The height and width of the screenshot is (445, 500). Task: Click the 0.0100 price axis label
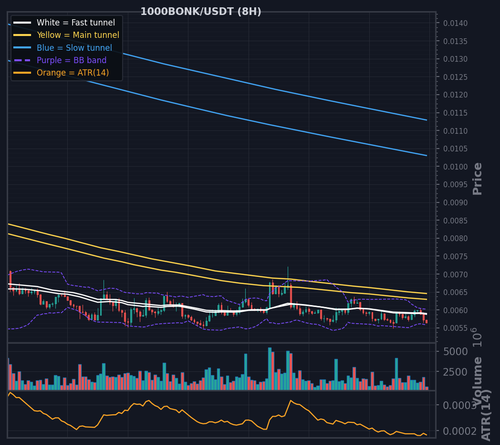click(x=455, y=167)
